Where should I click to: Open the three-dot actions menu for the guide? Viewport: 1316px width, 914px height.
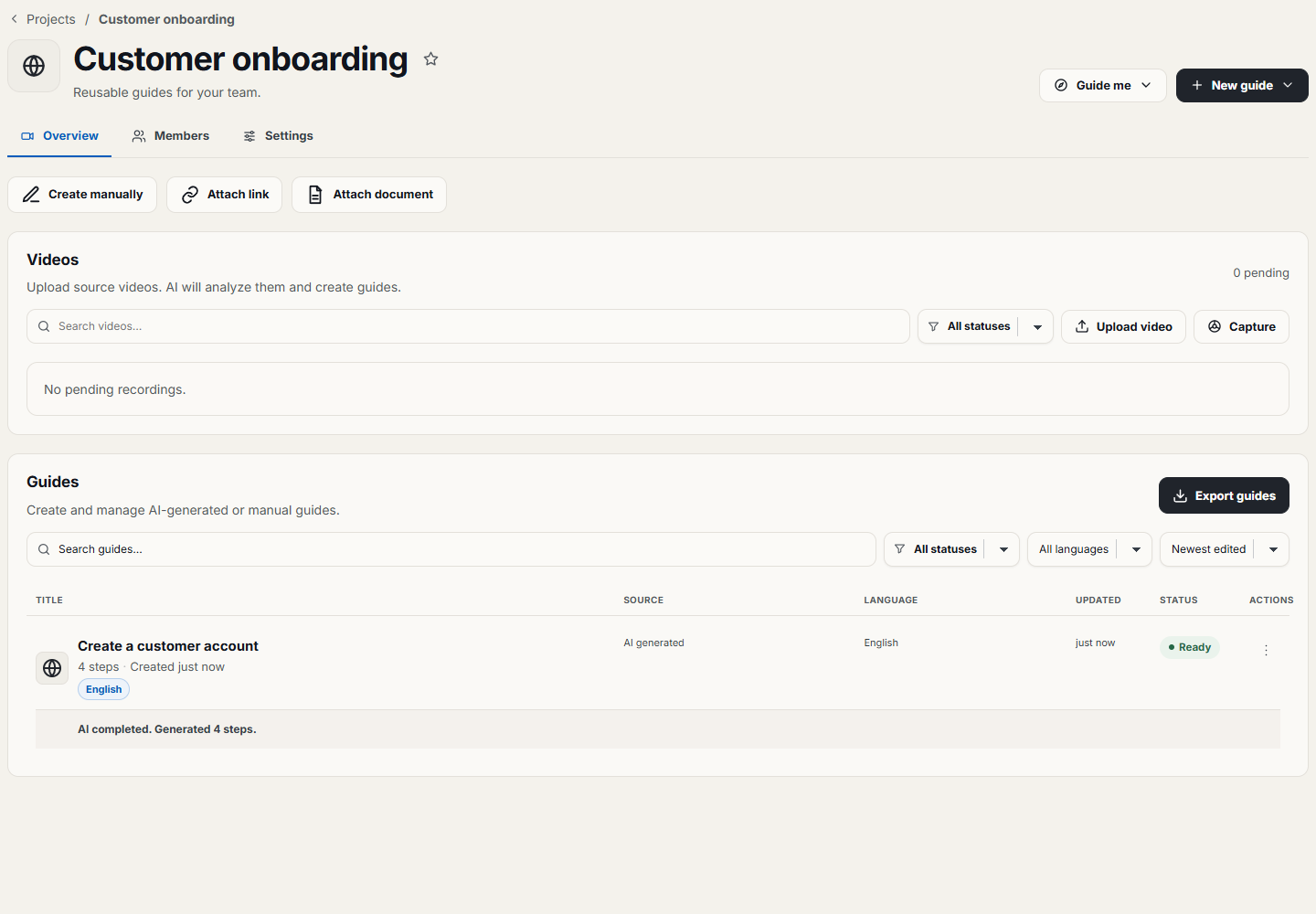click(1266, 650)
